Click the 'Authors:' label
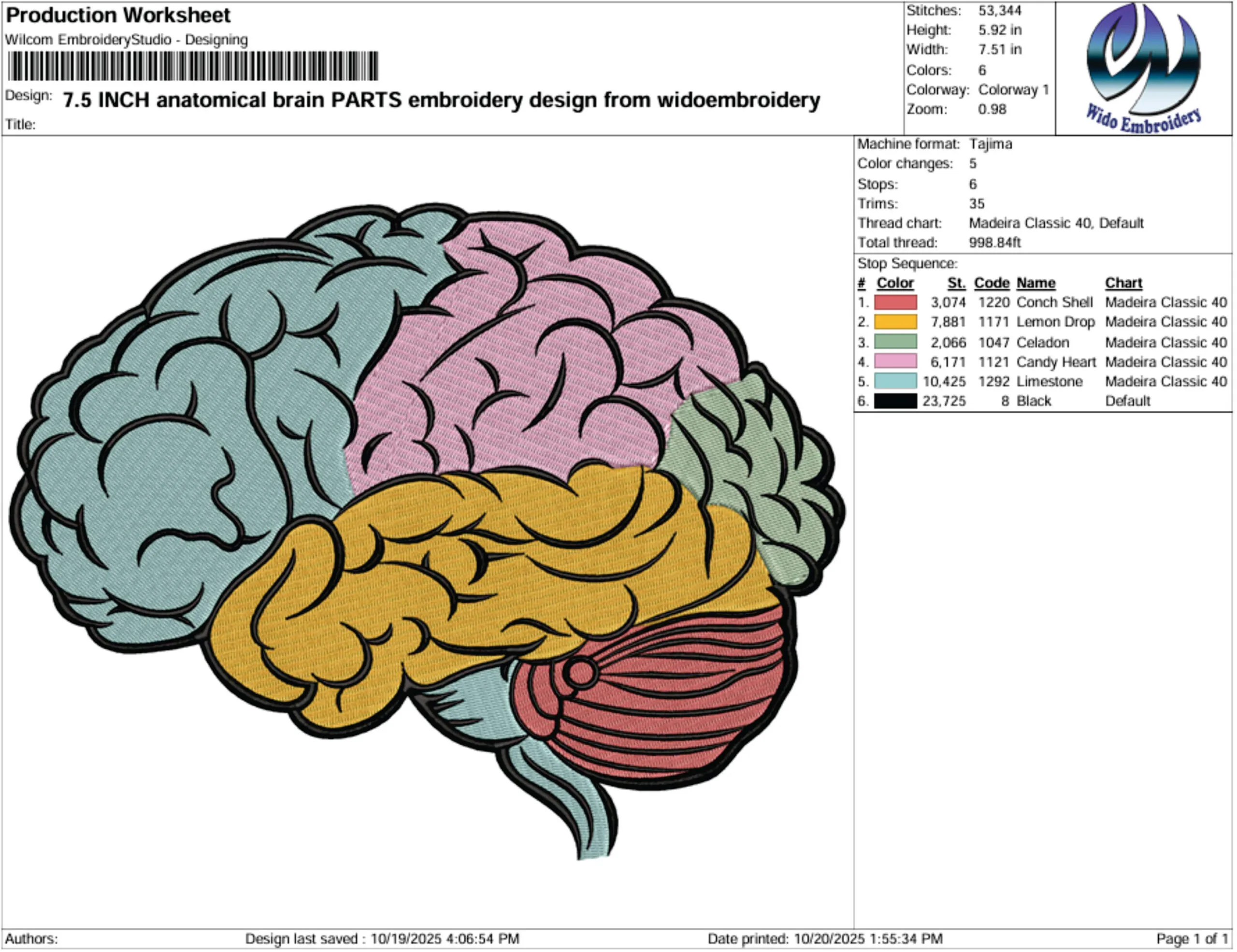The height and width of the screenshot is (952, 1237). click(x=31, y=939)
